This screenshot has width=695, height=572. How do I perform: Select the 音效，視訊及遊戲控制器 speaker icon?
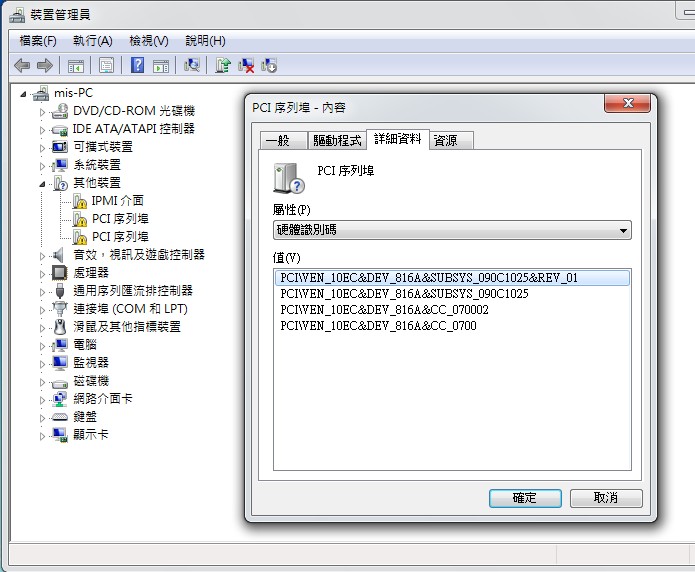[x=59, y=255]
